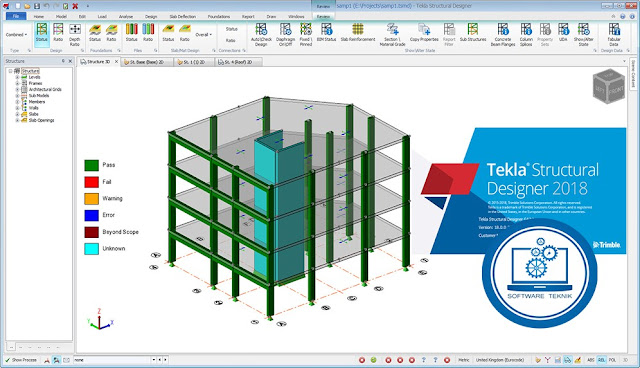Click the Connections Ratio button
Image resolution: width=640 pixels, height=368 pixels.
(x=231, y=40)
